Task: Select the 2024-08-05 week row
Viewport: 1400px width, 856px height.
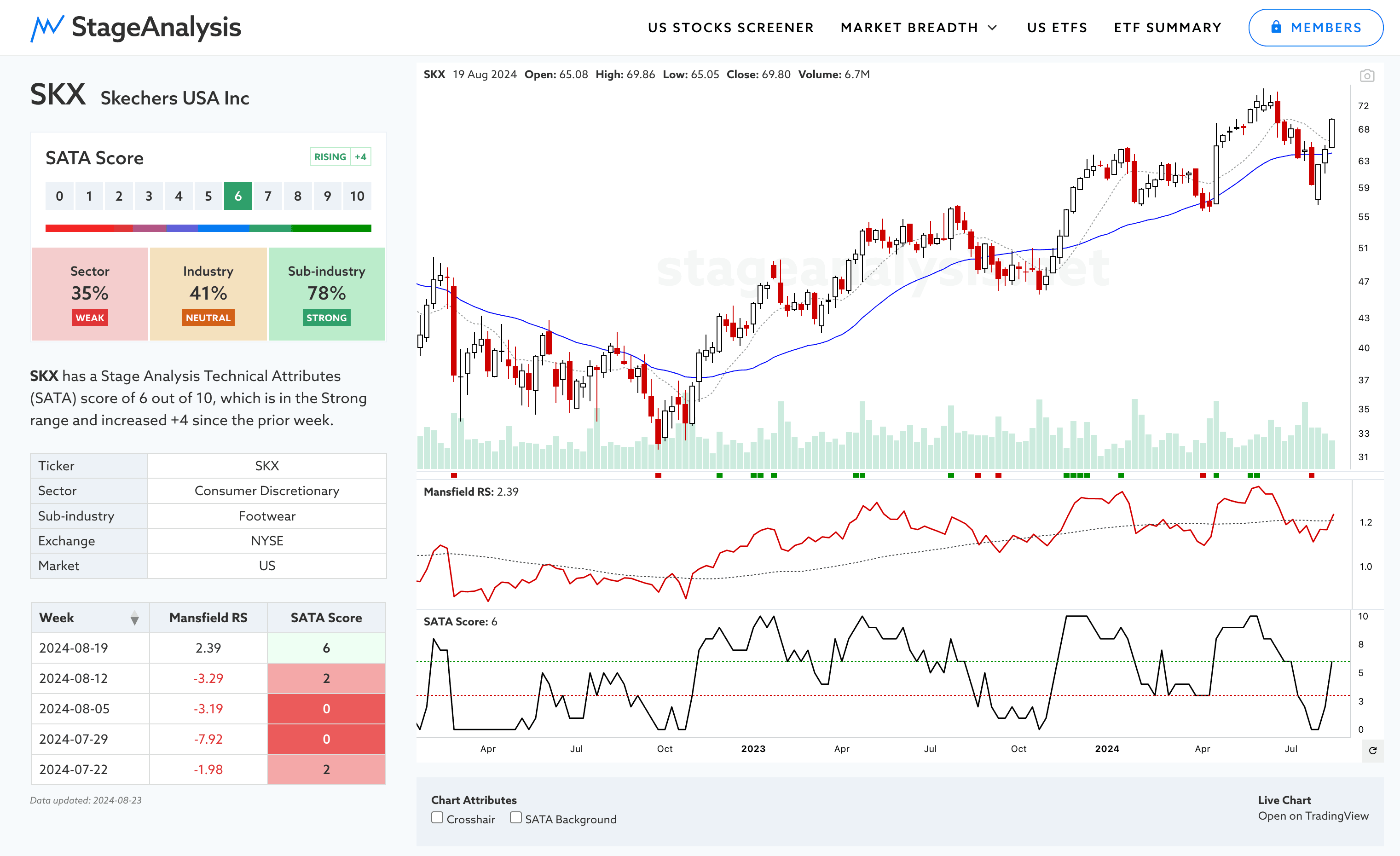Action: [x=208, y=709]
